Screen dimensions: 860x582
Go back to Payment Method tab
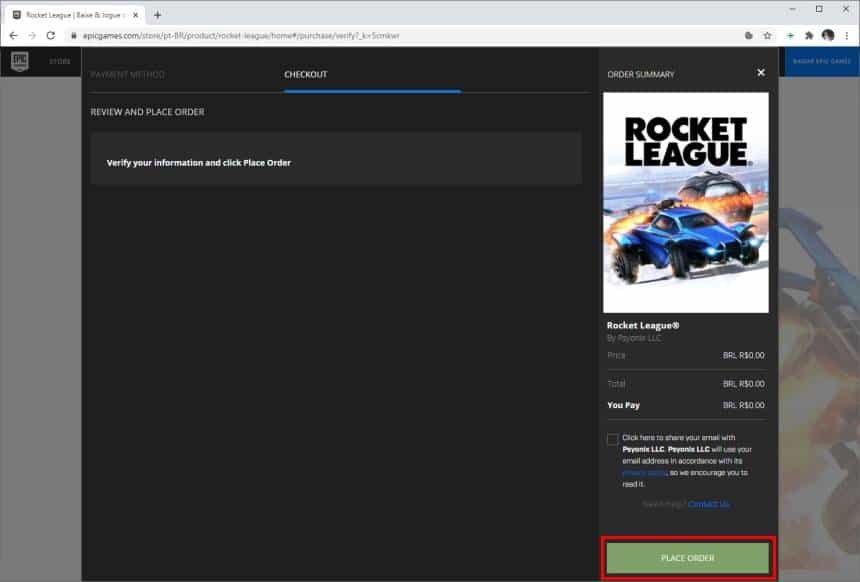[127, 75]
